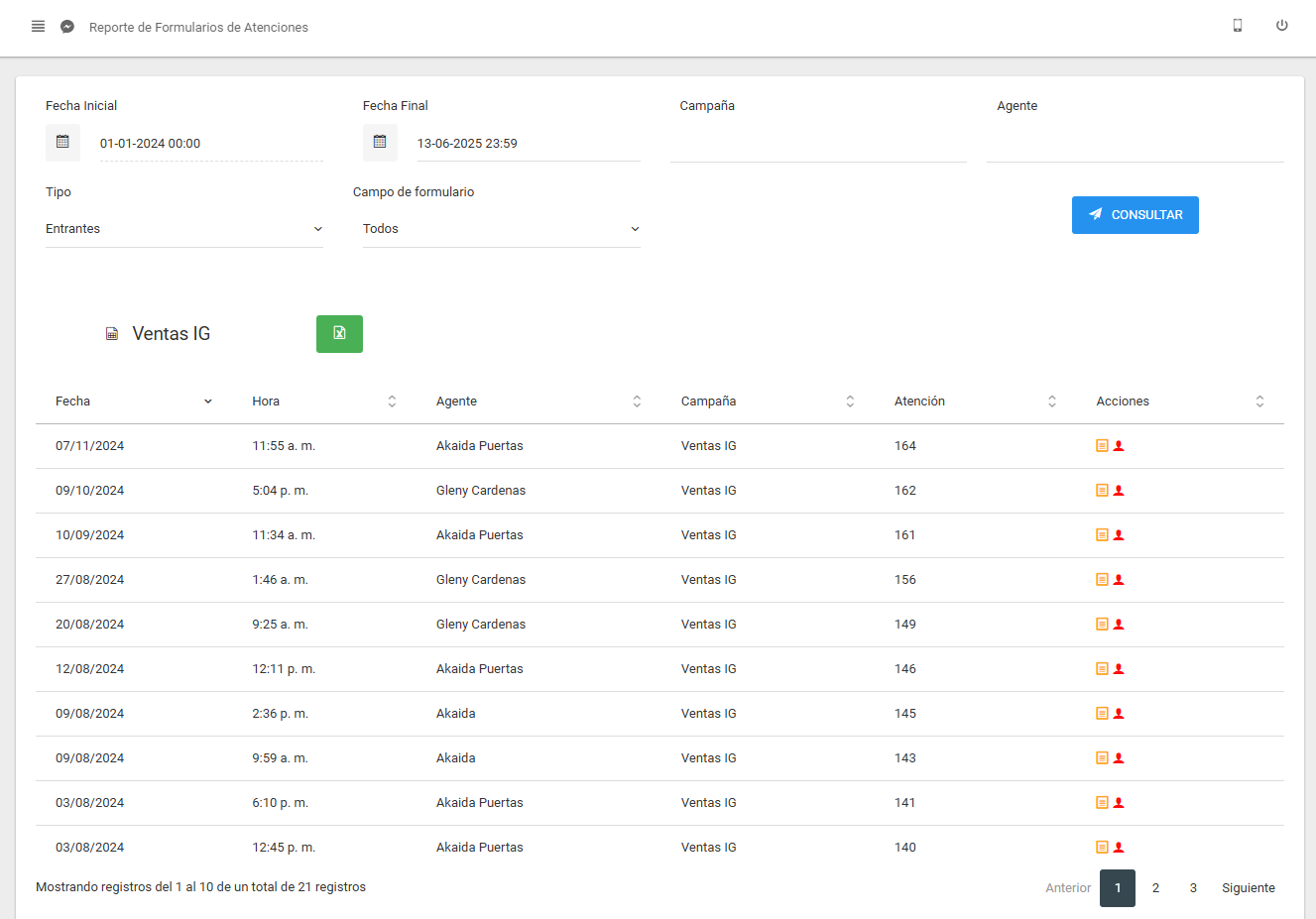Expand the Campo de formulario dropdown
1316x919 pixels.
502,229
